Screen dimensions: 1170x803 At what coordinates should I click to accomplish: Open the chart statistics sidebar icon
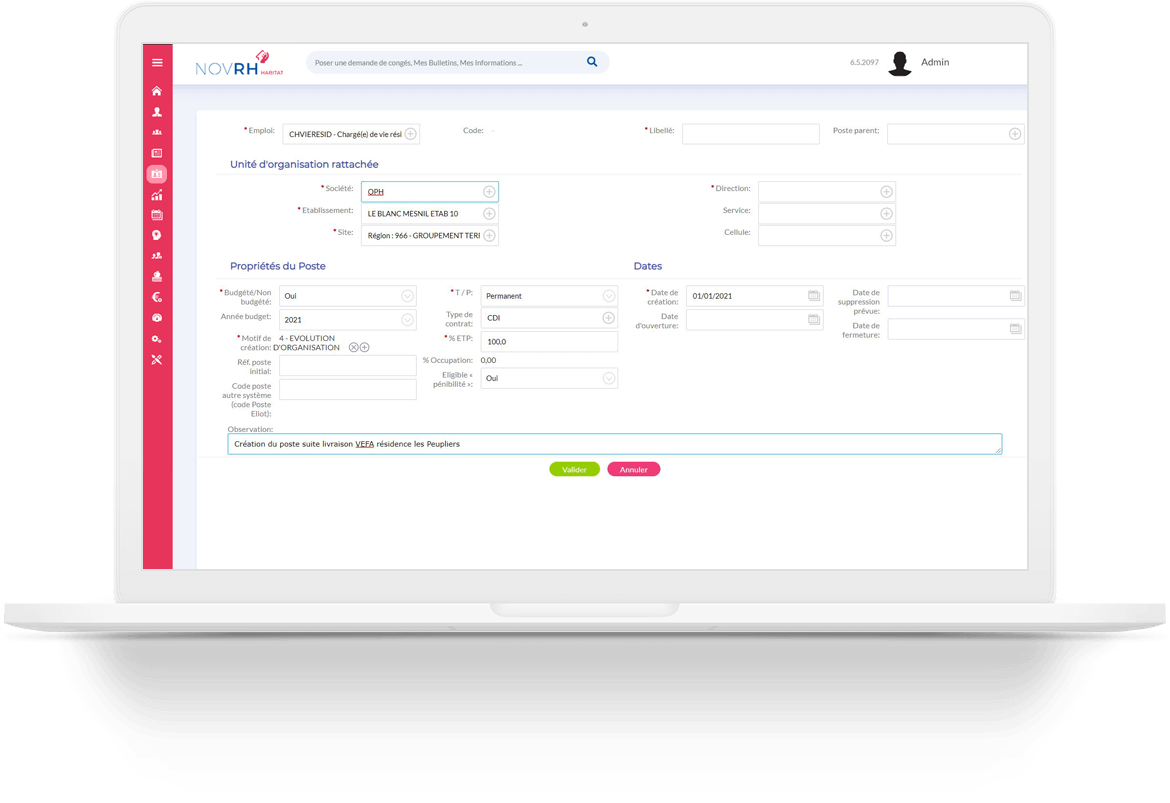(x=157, y=195)
